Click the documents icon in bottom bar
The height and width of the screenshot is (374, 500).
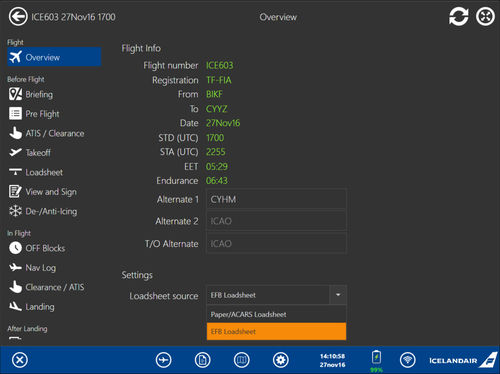(x=202, y=360)
